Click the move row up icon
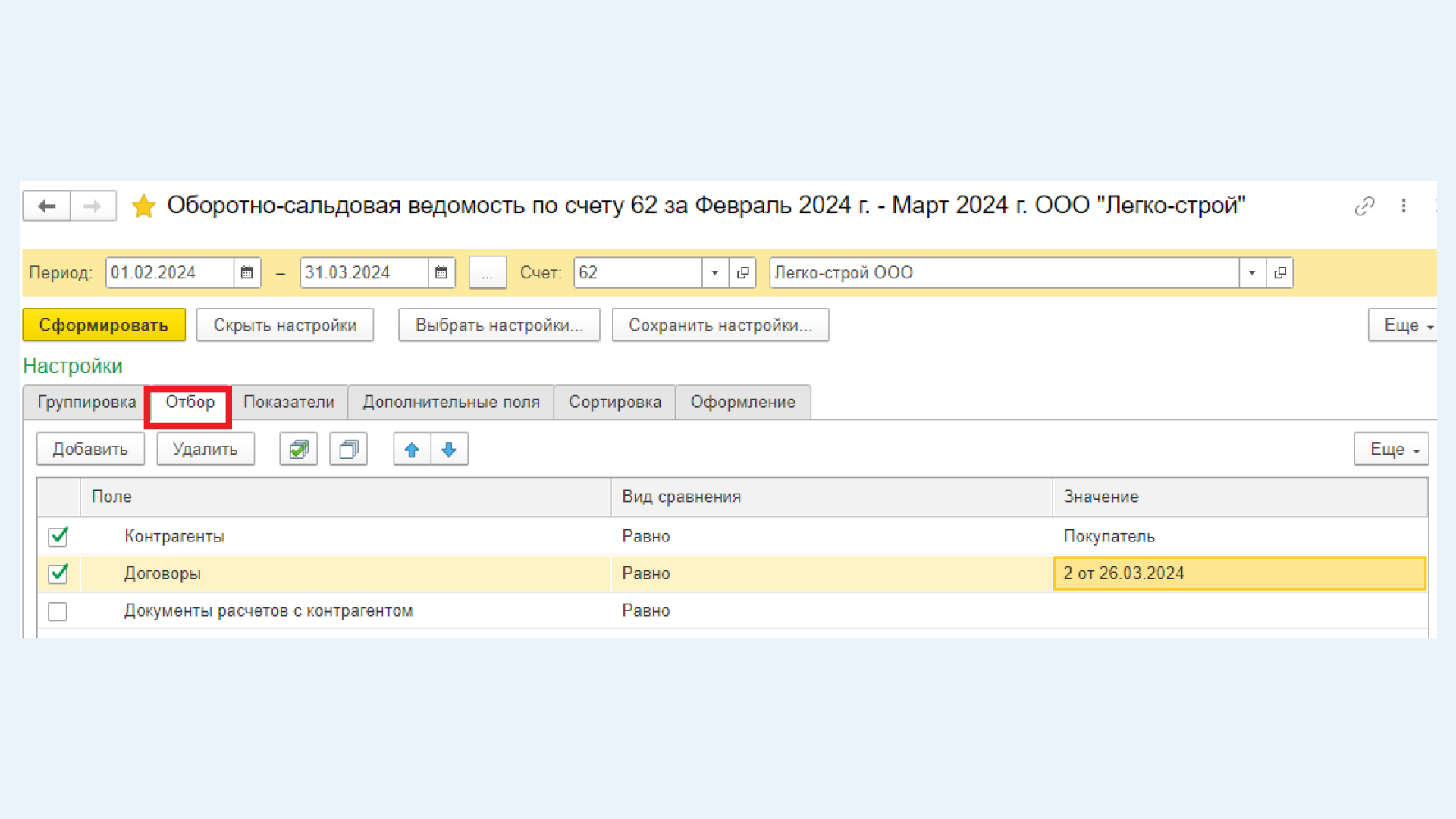1456x819 pixels. [410, 449]
